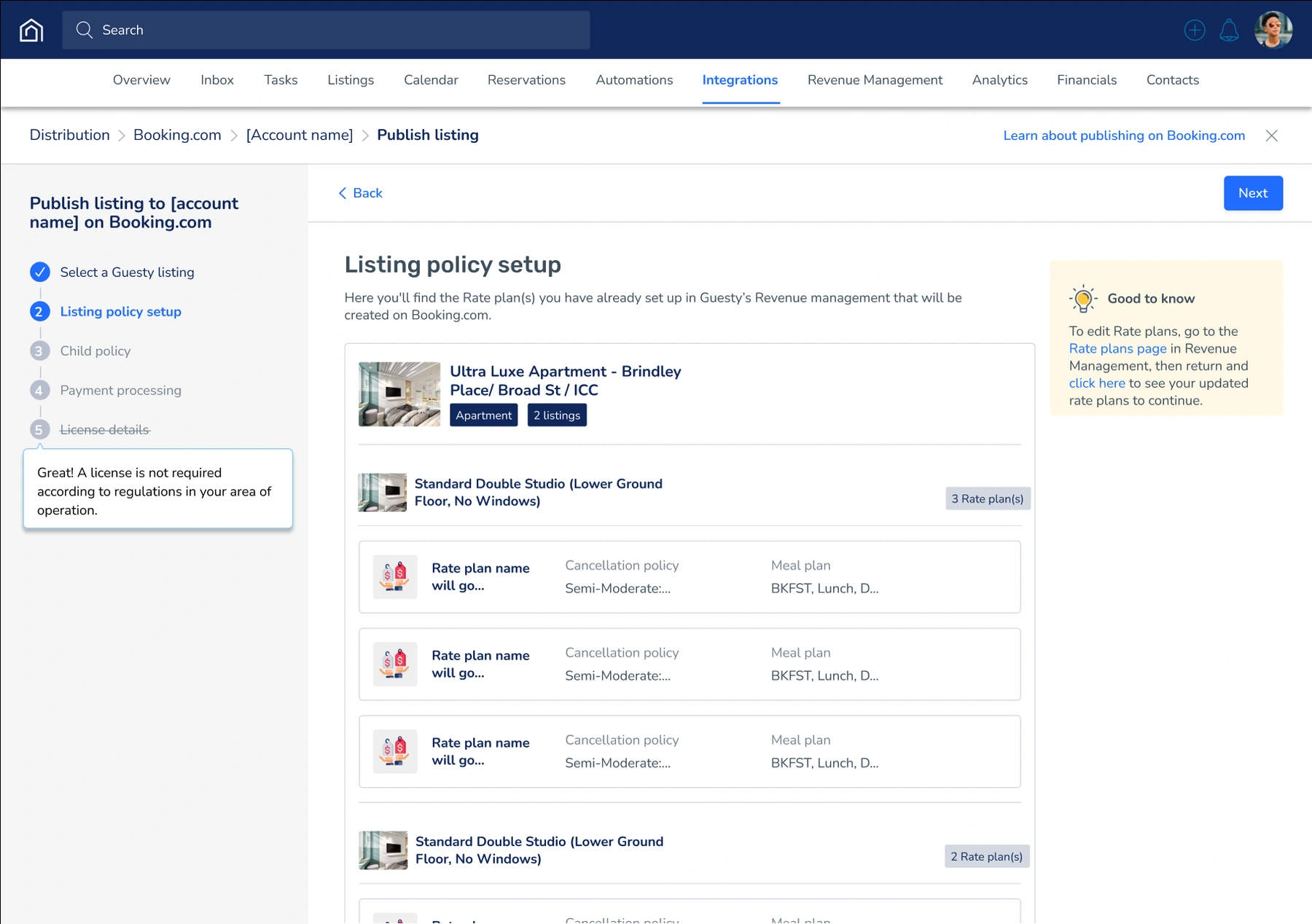
Task: Select the Select a Guesty listing step
Action: [128, 272]
